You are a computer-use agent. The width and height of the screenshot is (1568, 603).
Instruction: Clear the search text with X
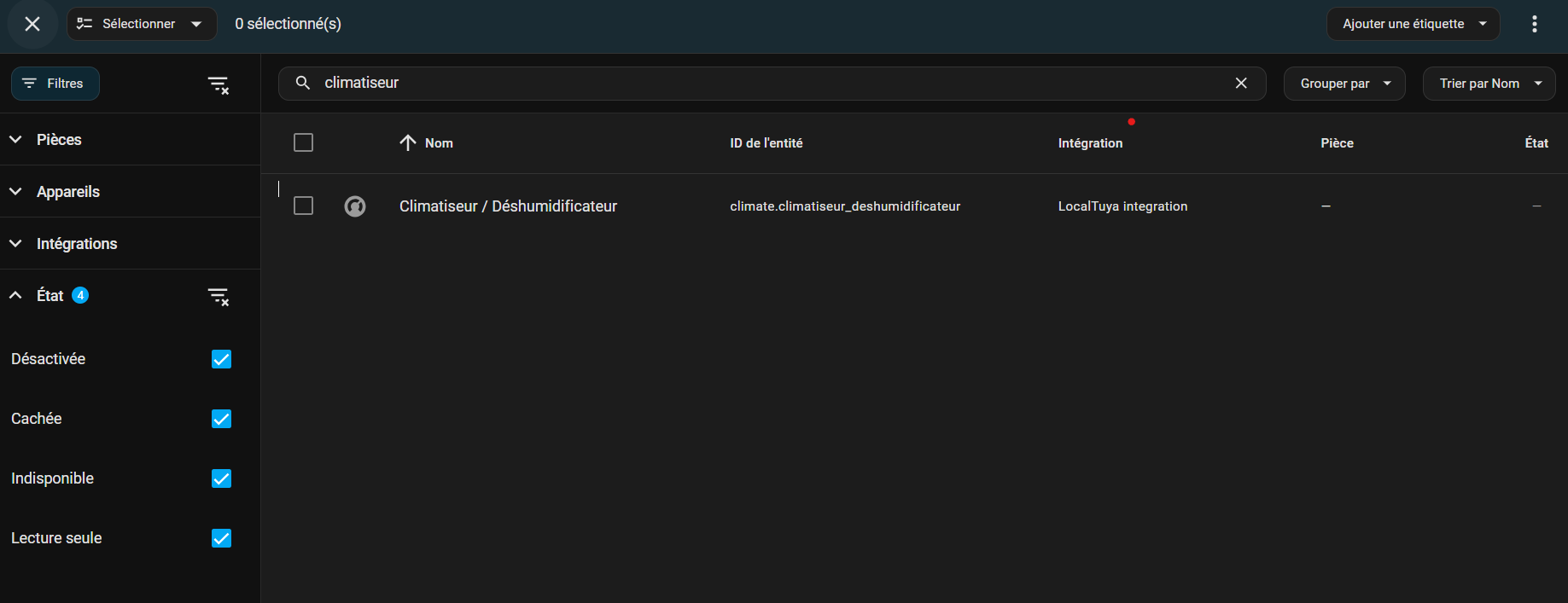[x=1241, y=83]
